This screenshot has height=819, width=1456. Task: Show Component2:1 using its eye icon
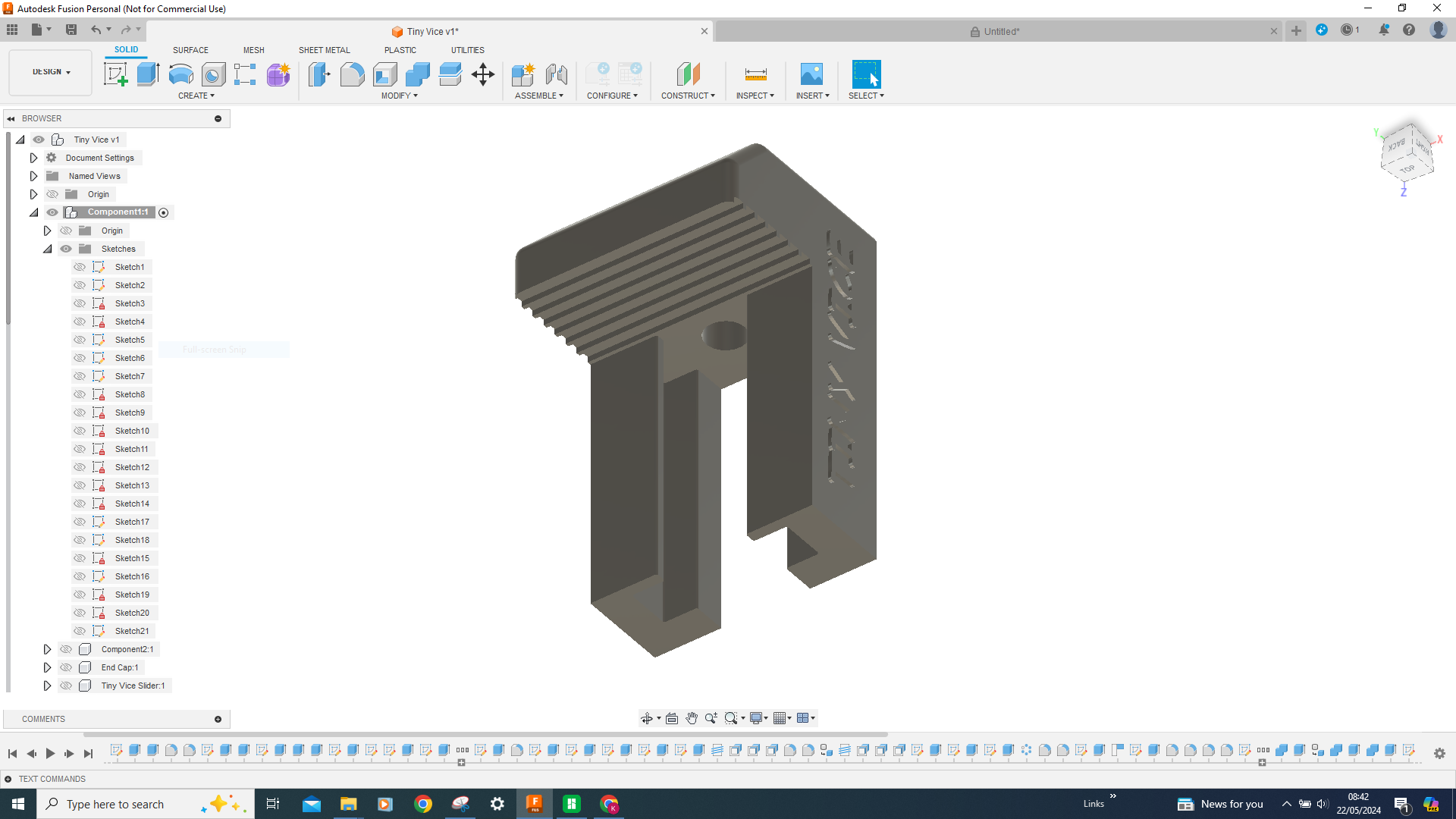pyautogui.click(x=66, y=649)
